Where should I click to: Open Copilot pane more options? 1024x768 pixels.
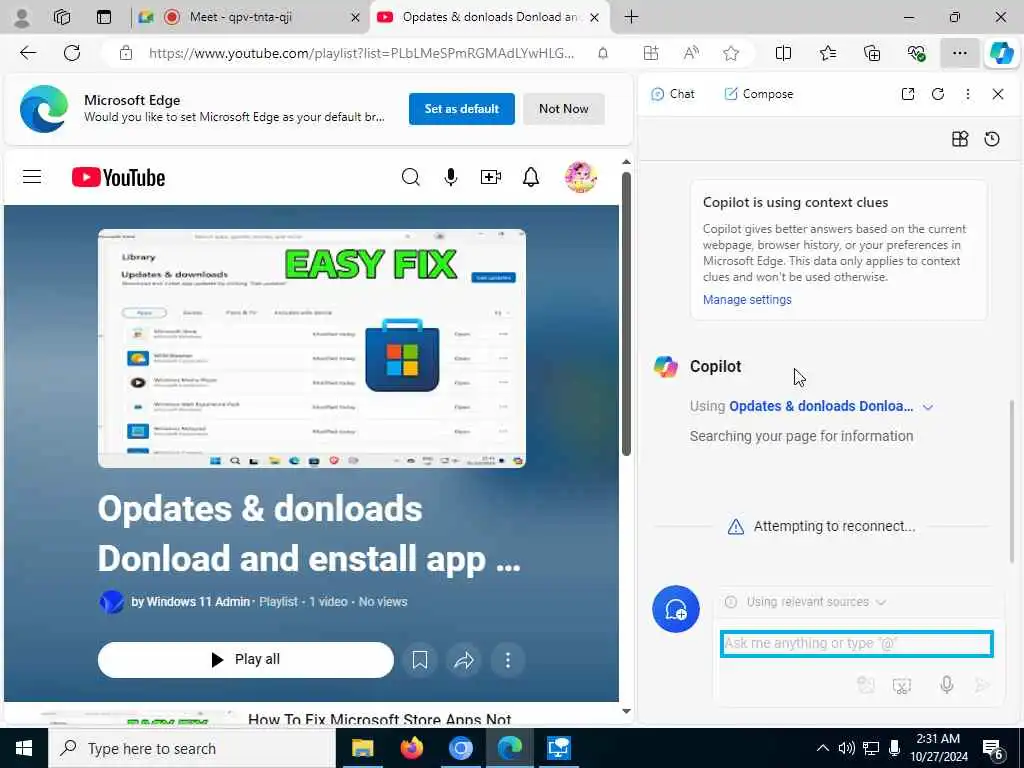point(968,94)
